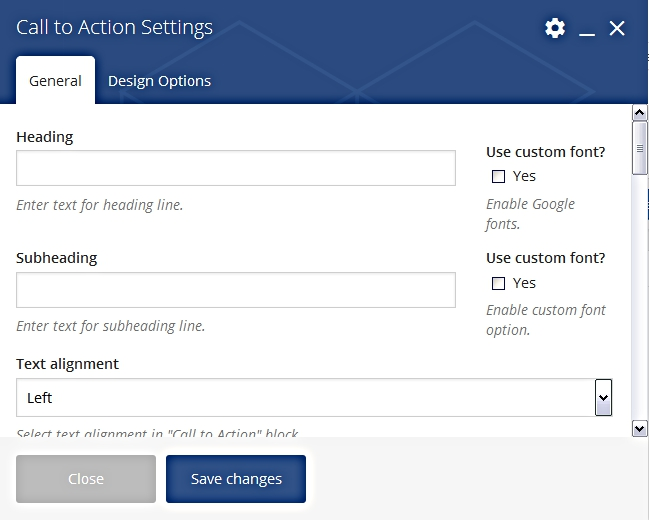Viewport: 649px width, 520px height.
Task: Switch to the General tab
Action: [55, 81]
